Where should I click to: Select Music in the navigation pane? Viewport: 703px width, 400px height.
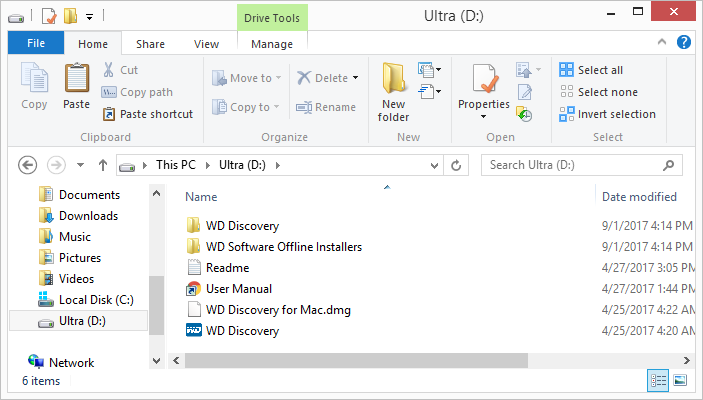(65, 237)
